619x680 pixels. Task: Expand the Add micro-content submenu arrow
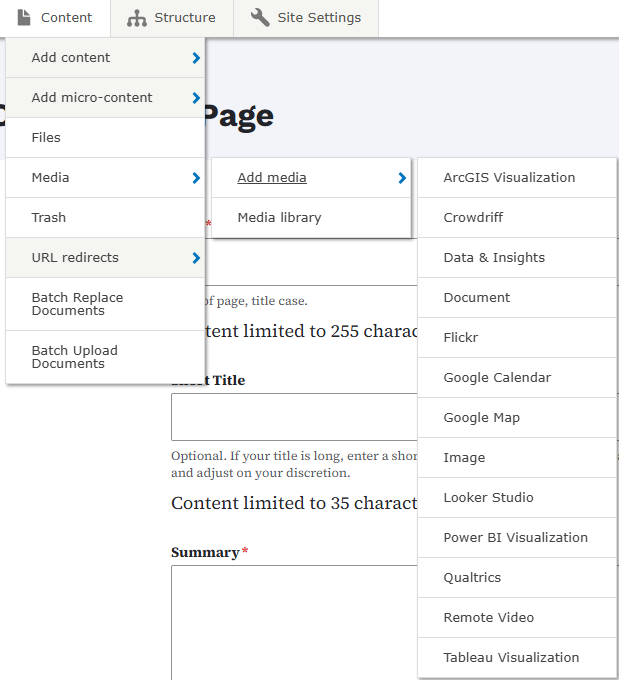click(196, 98)
